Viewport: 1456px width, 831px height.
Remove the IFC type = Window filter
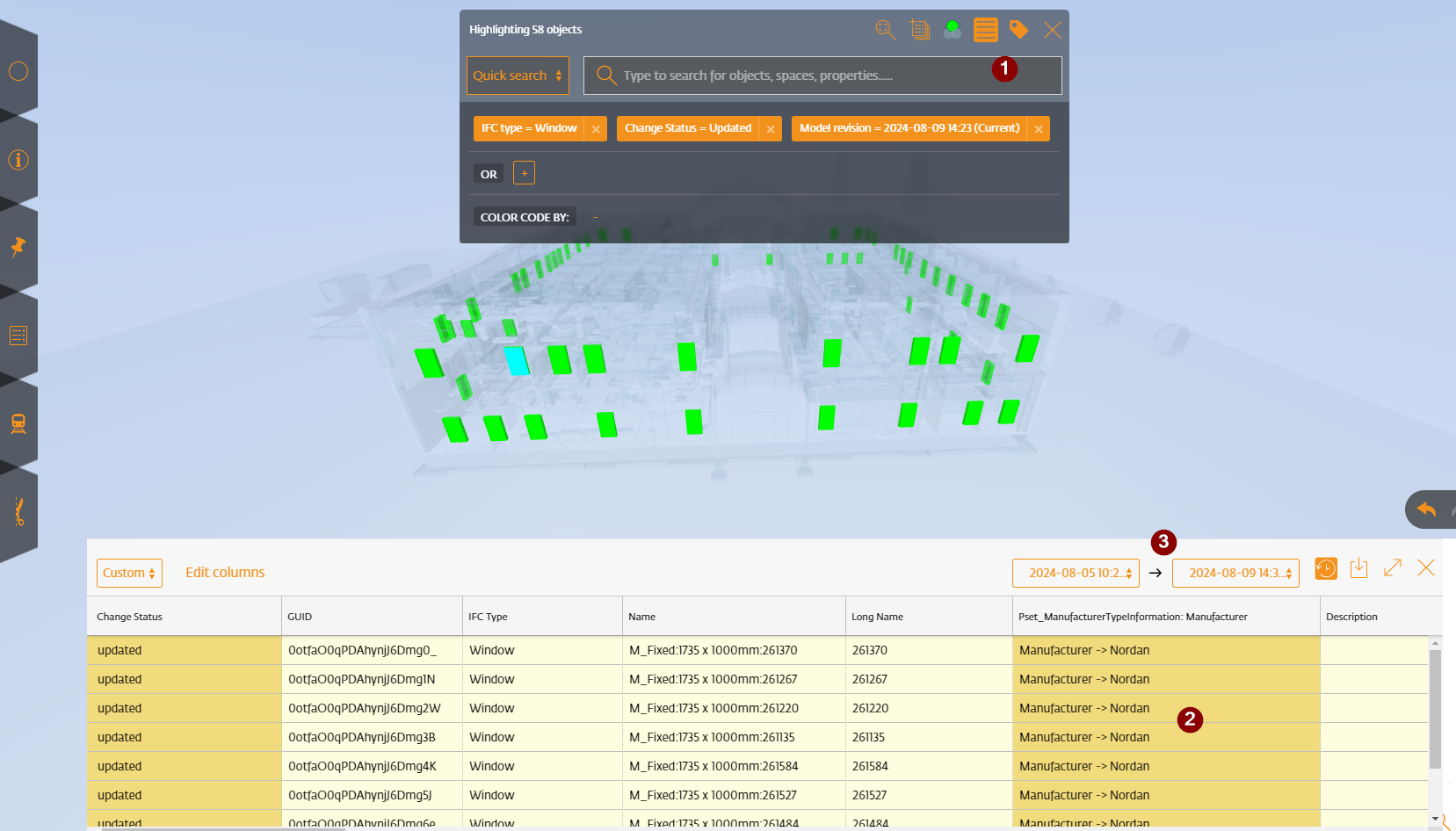[596, 129]
